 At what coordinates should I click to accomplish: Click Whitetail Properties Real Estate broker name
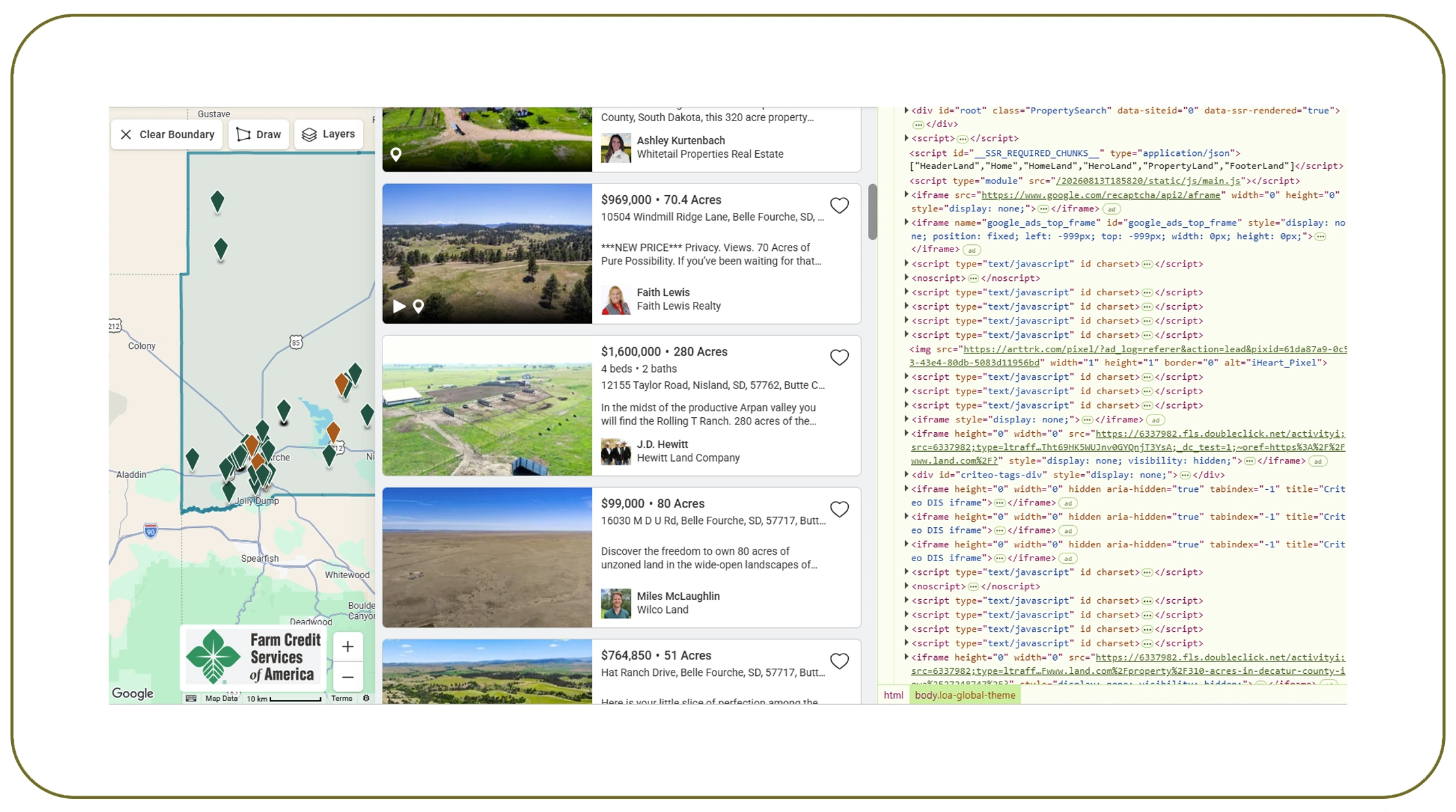pyautogui.click(x=710, y=154)
